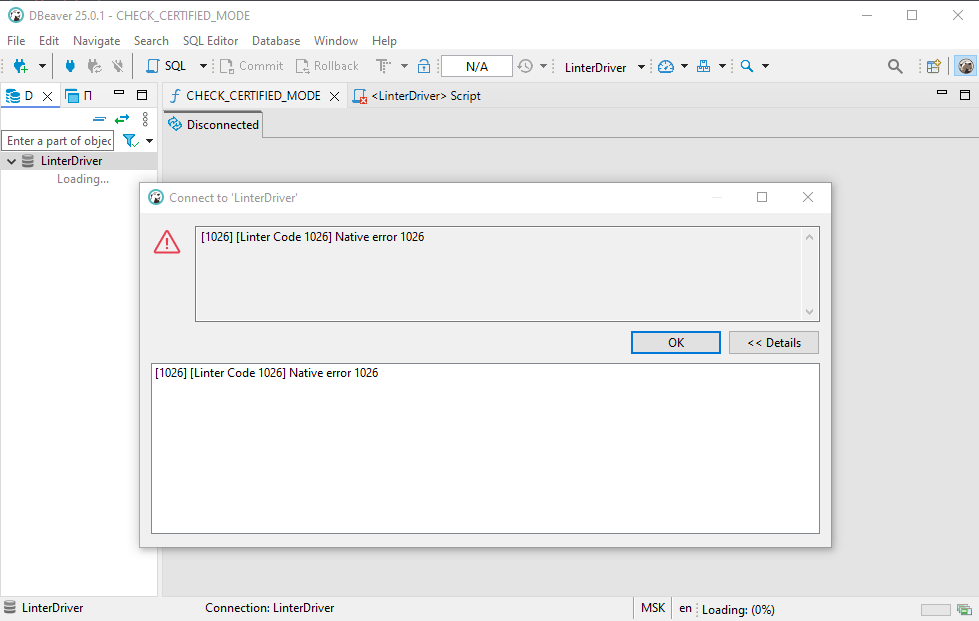Click the Open Perspective icon
979x621 pixels.
tap(933, 66)
